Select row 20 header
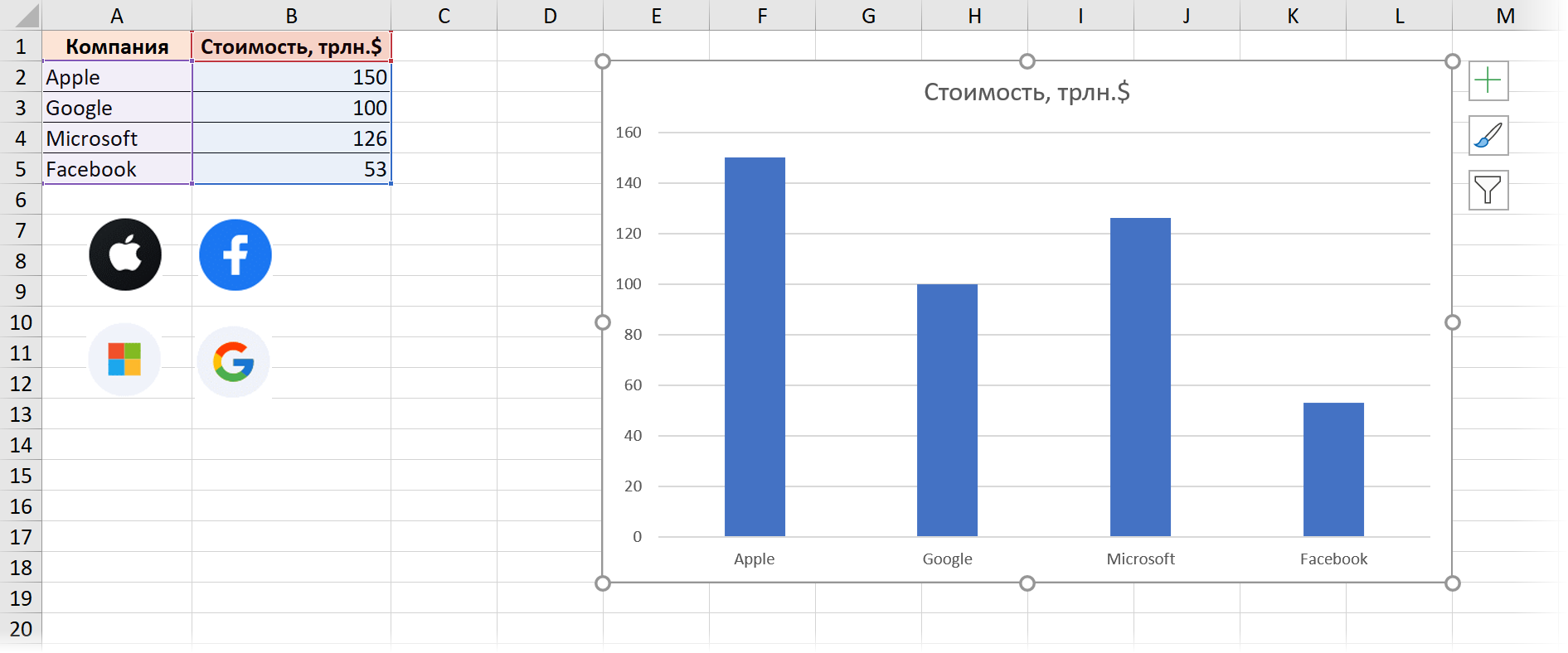This screenshot has width=1568, height=653. (21, 629)
